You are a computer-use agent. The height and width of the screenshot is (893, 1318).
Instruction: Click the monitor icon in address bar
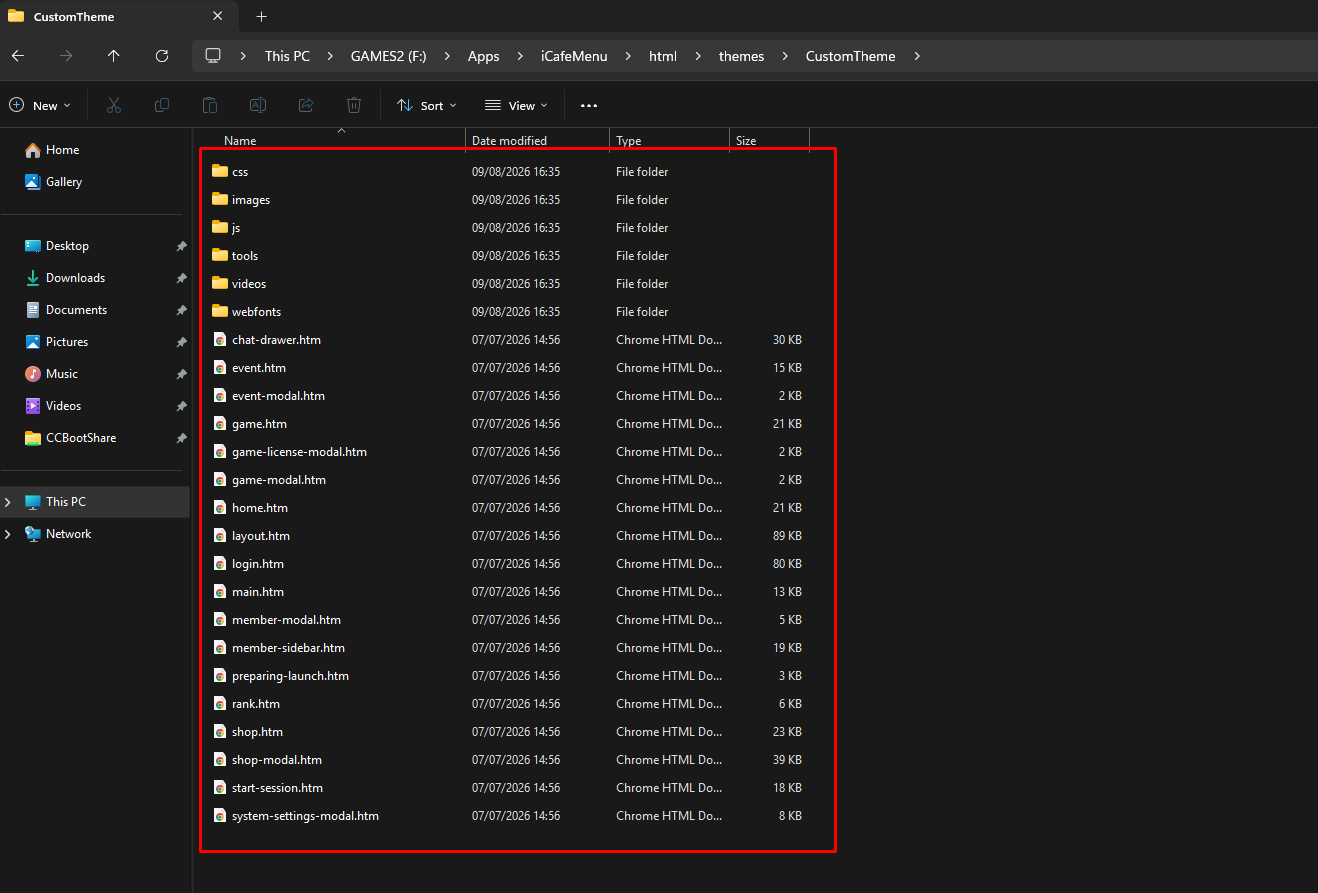(213, 56)
